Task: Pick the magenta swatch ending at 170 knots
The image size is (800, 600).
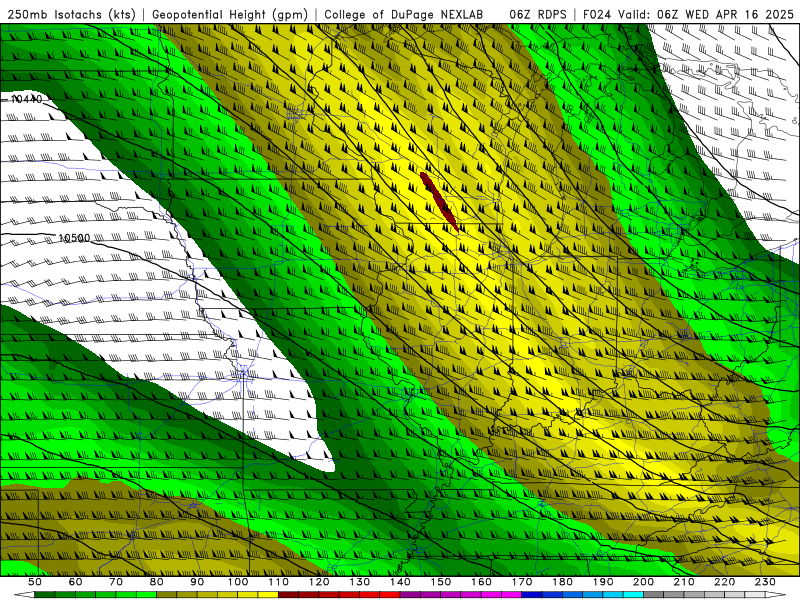Action: (511, 594)
